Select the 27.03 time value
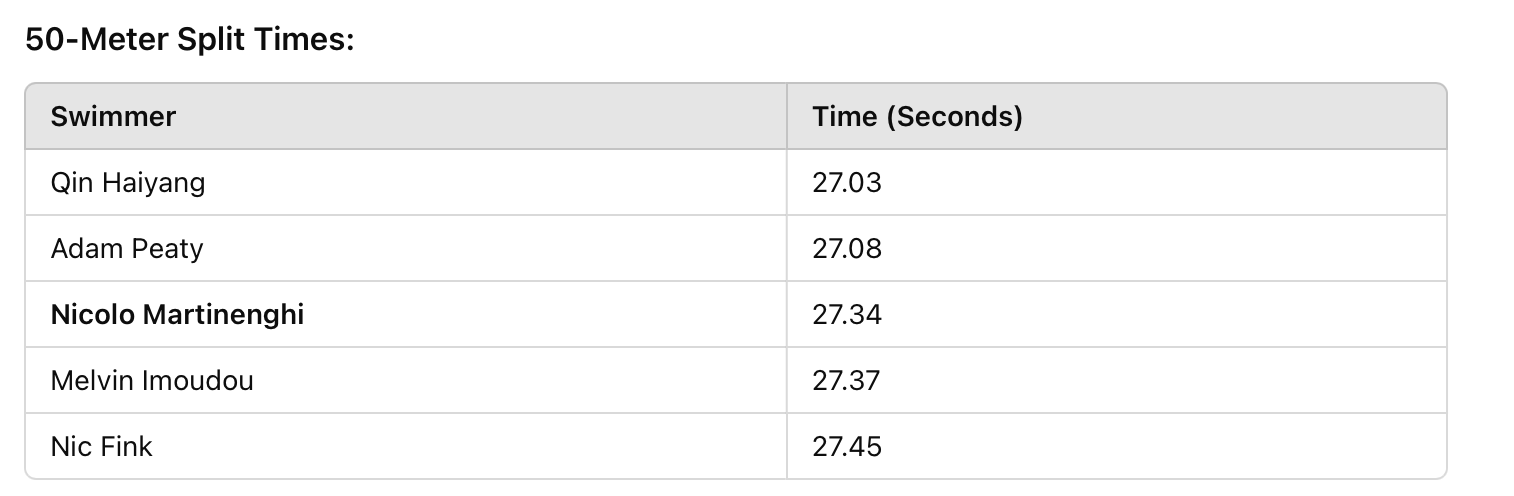The image size is (1514, 496). pyautogui.click(x=847, y=183)
